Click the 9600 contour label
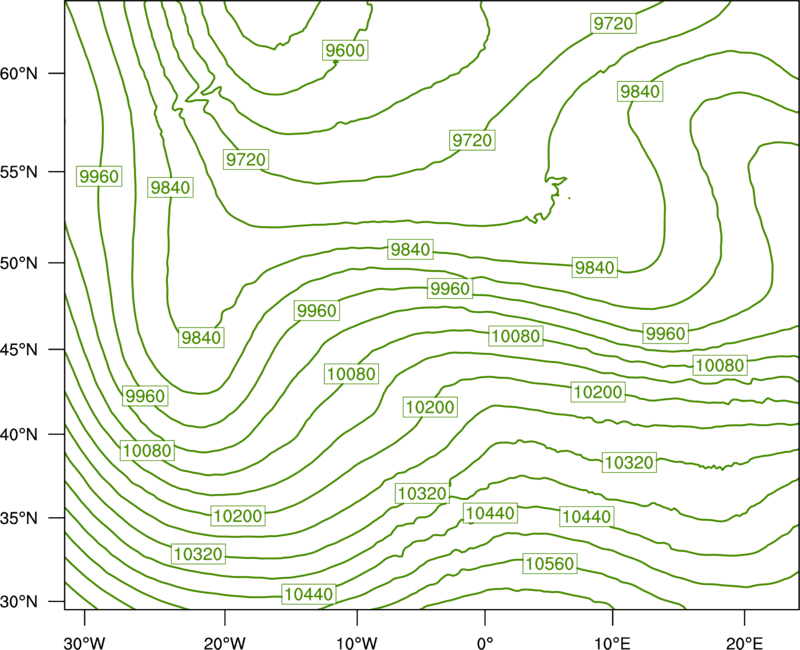The image size is (800, 650). [345, 50]
